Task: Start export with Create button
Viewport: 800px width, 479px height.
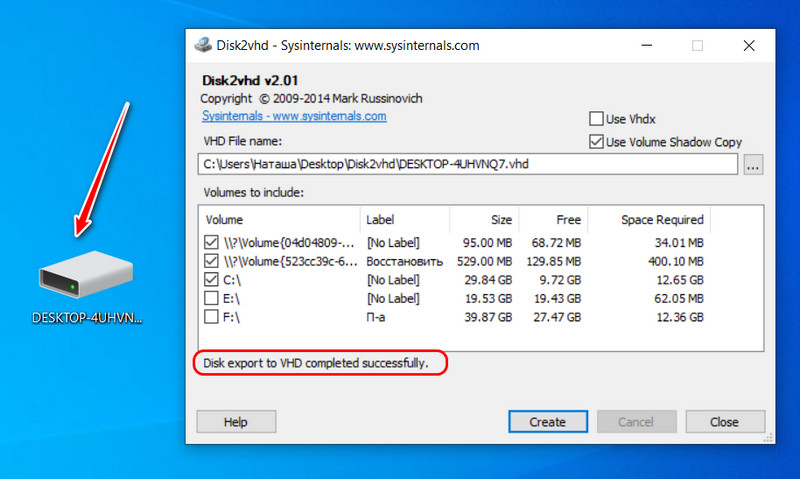Action: (x=548, y=422)
